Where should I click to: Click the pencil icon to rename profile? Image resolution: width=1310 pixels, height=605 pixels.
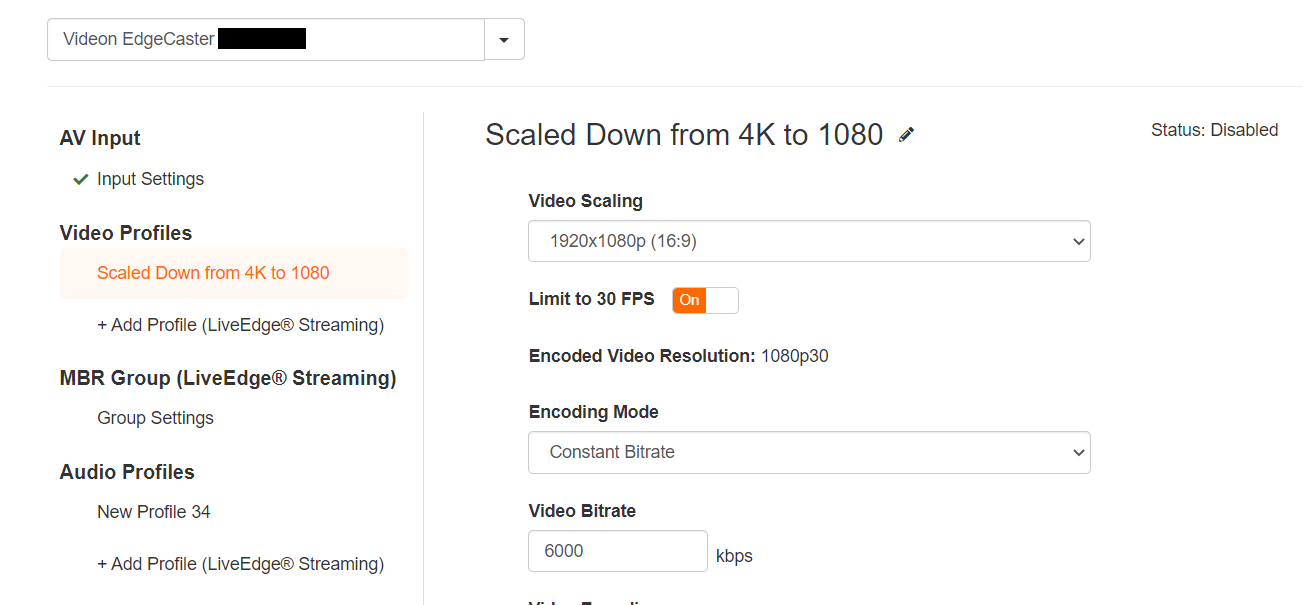pyautogui.click(x=906, y=135)
